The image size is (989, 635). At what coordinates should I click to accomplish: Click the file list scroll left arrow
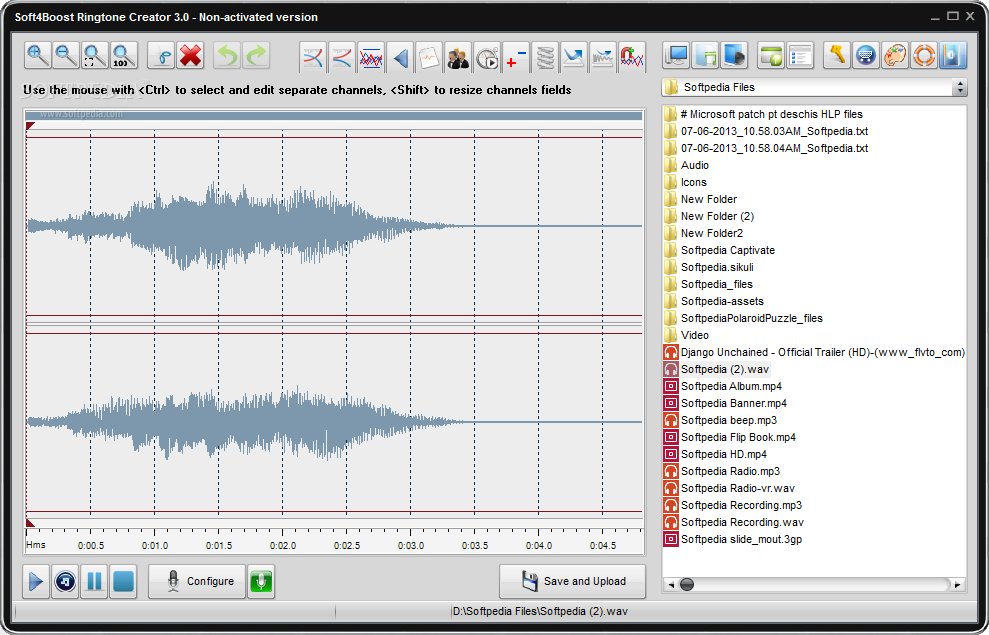670,585
